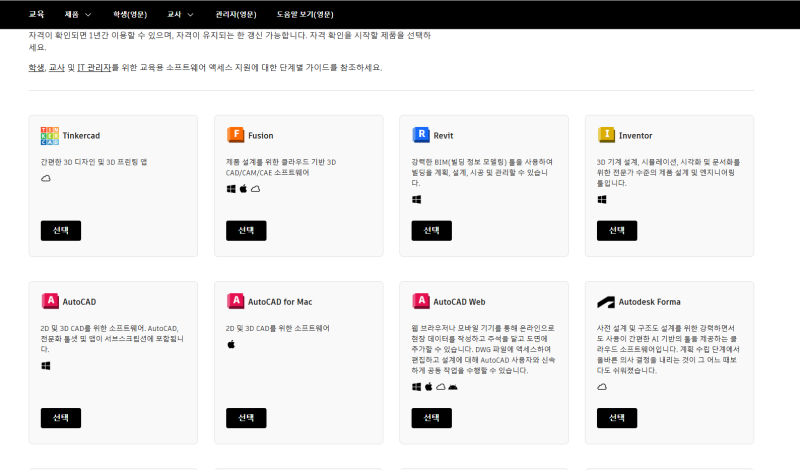The height and width of the screenshot is (470, 800).
Task: Click the AutoCAD card's title text
Action: click(79, 302)
